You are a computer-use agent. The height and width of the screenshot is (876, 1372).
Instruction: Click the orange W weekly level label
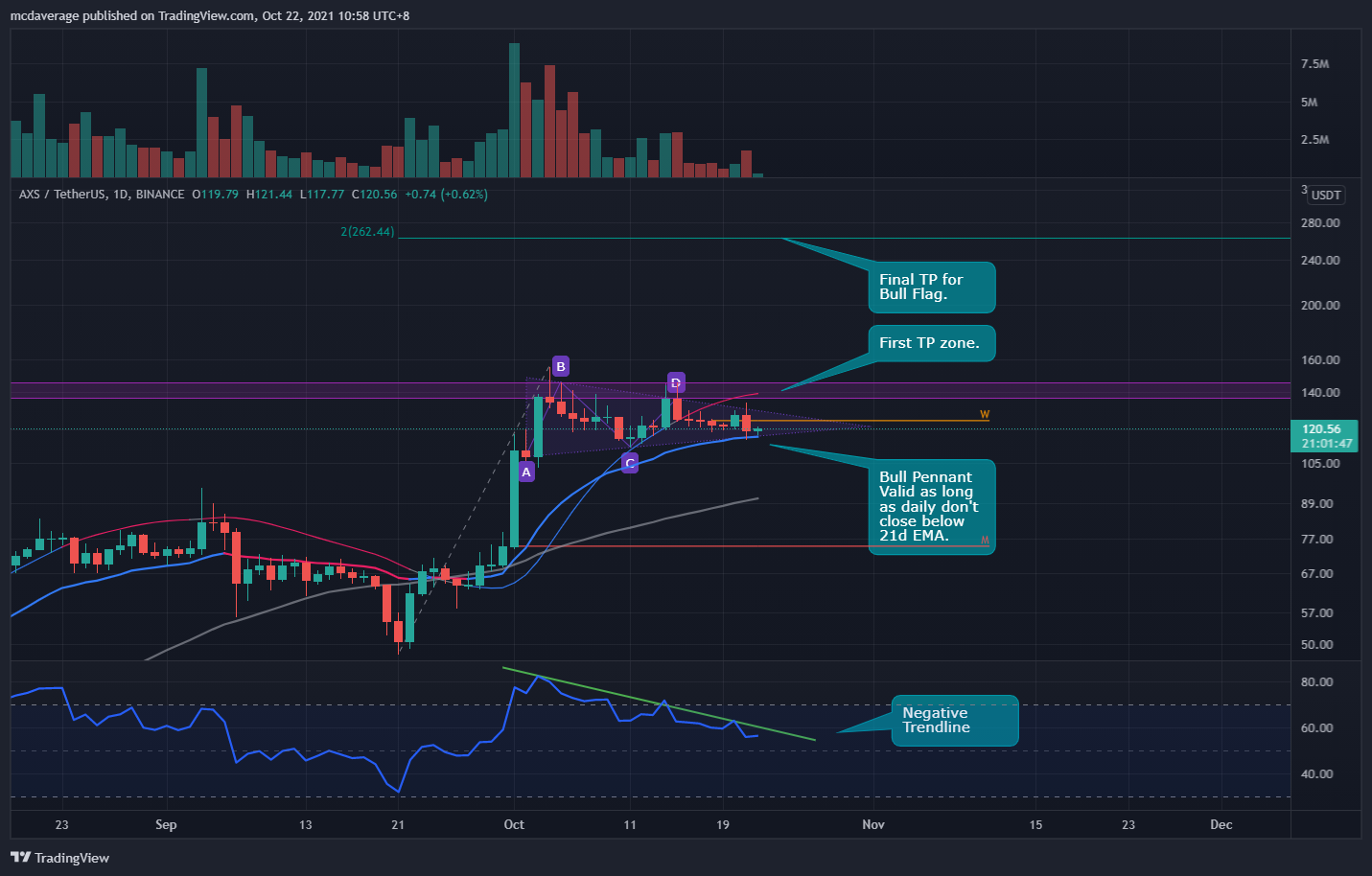(x=985, y=415)
